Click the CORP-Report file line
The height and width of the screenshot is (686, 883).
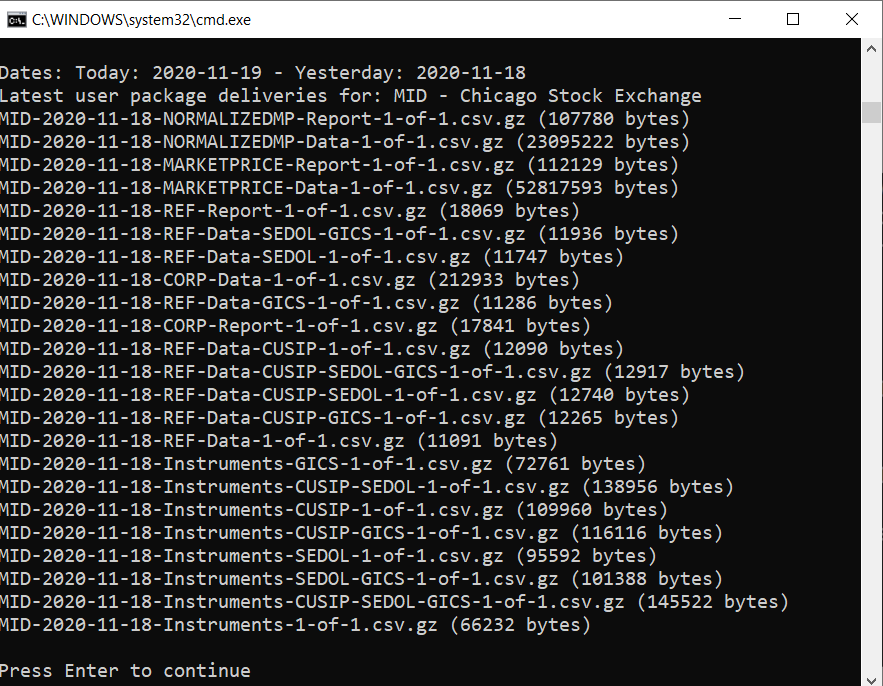coord(295,326)
